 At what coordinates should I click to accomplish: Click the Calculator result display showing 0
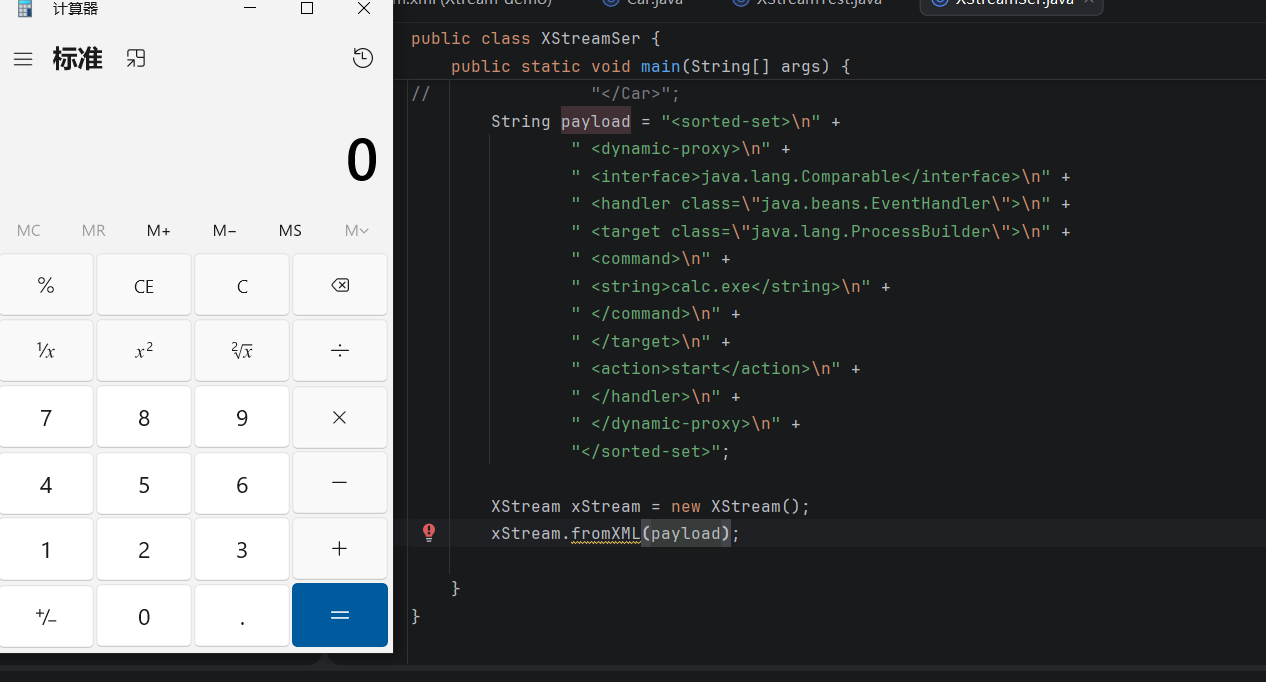coord(361,160)
